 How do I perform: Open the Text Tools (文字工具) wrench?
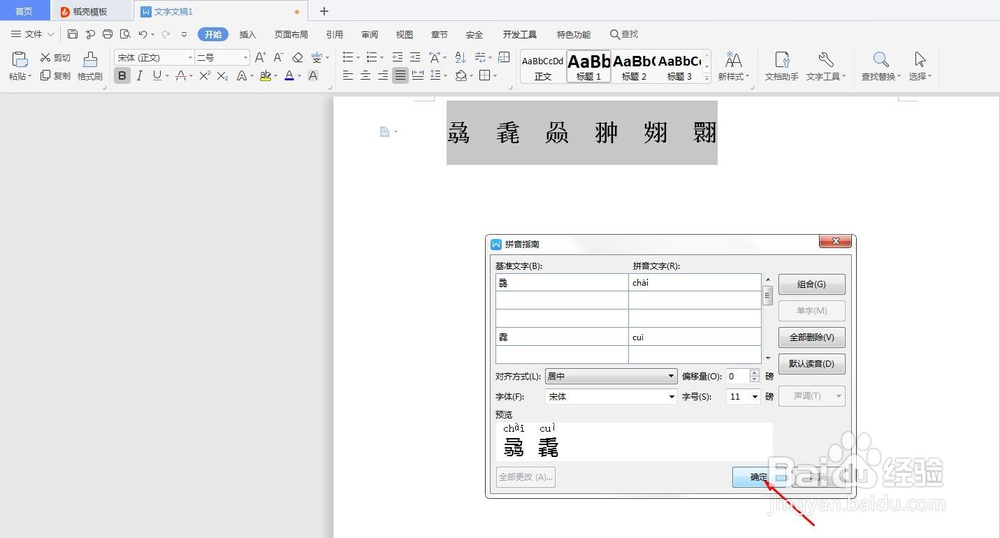[826, 66]
